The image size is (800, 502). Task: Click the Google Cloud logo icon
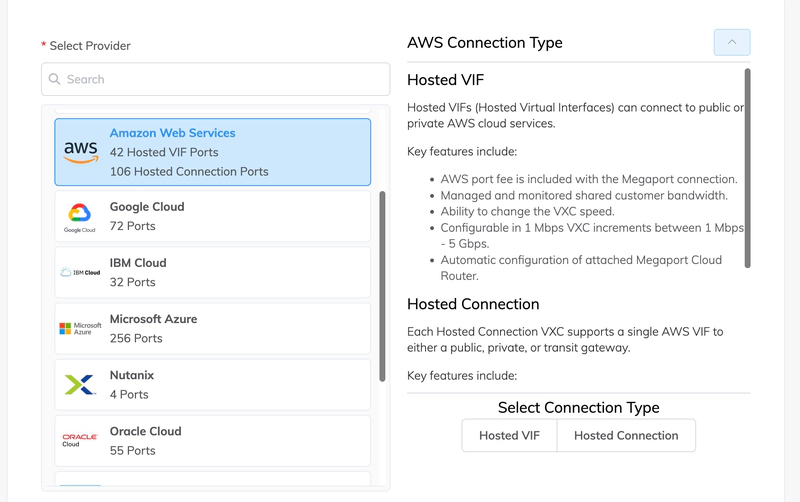point(80,217)
